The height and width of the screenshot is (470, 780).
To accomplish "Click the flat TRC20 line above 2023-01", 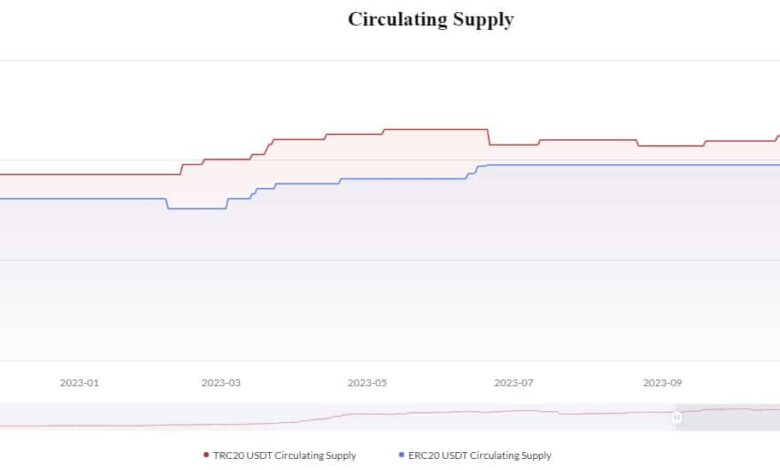I will [79, 174].
